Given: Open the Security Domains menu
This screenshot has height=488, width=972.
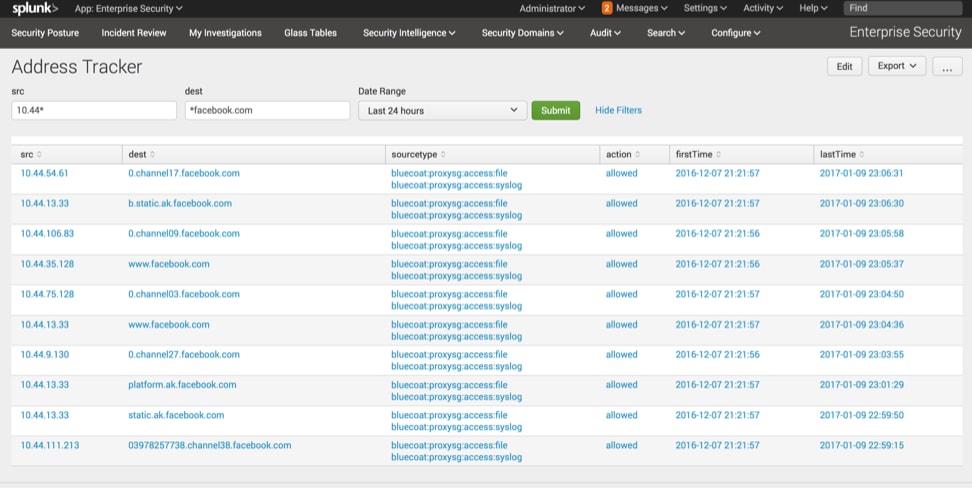Looking at the screenshot, I should coord(523,33).
